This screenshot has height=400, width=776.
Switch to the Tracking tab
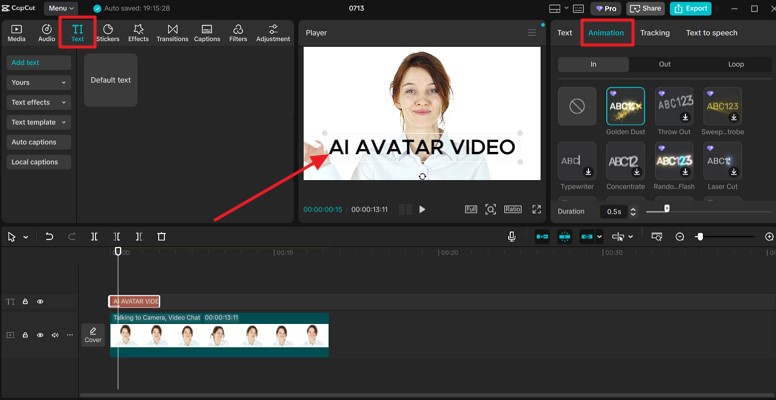655,33
